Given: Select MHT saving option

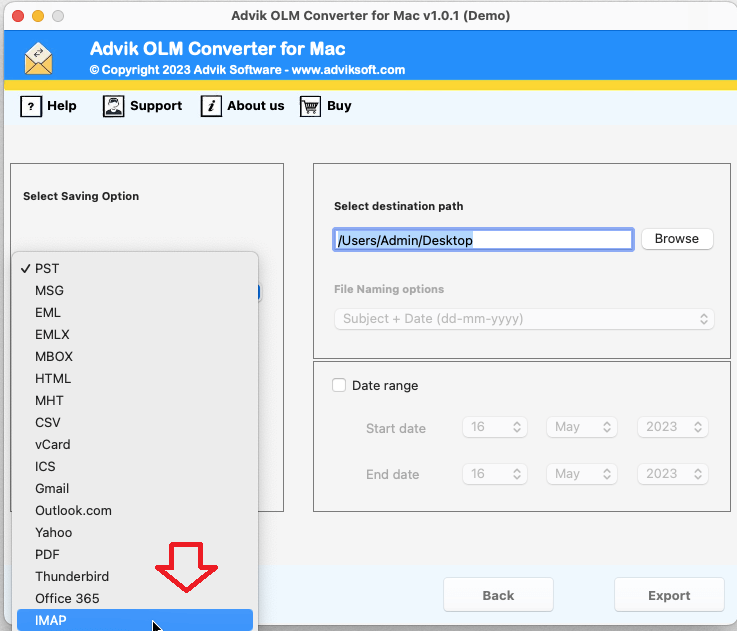Looking at the screenshot, I should pos(135,401).
